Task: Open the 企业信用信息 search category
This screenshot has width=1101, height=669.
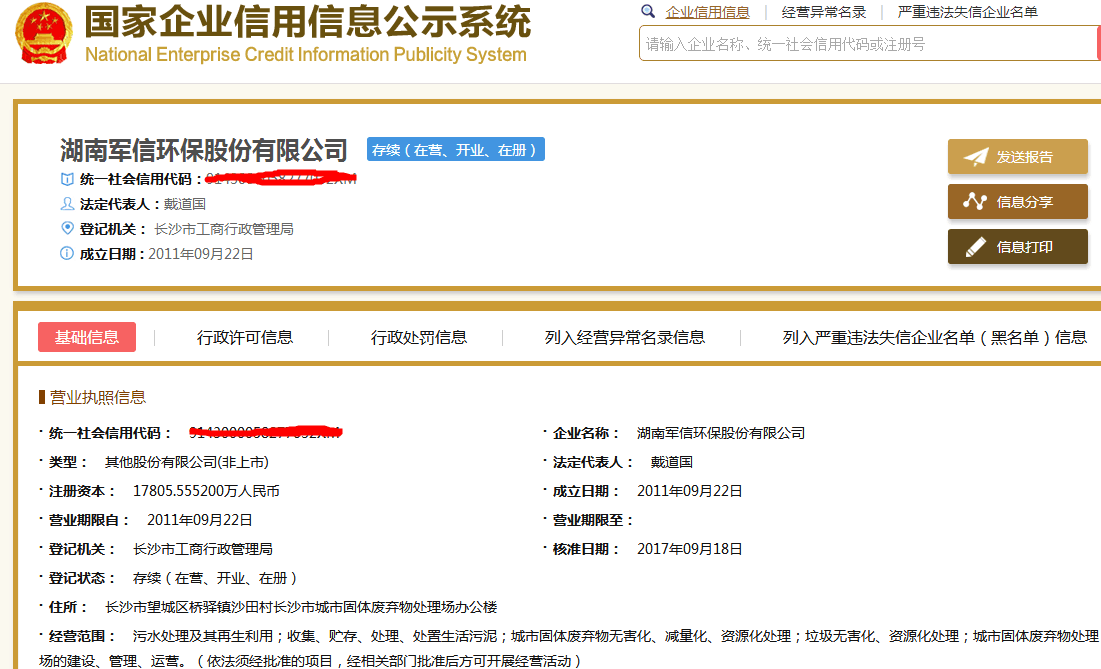Action: point(707,12)
